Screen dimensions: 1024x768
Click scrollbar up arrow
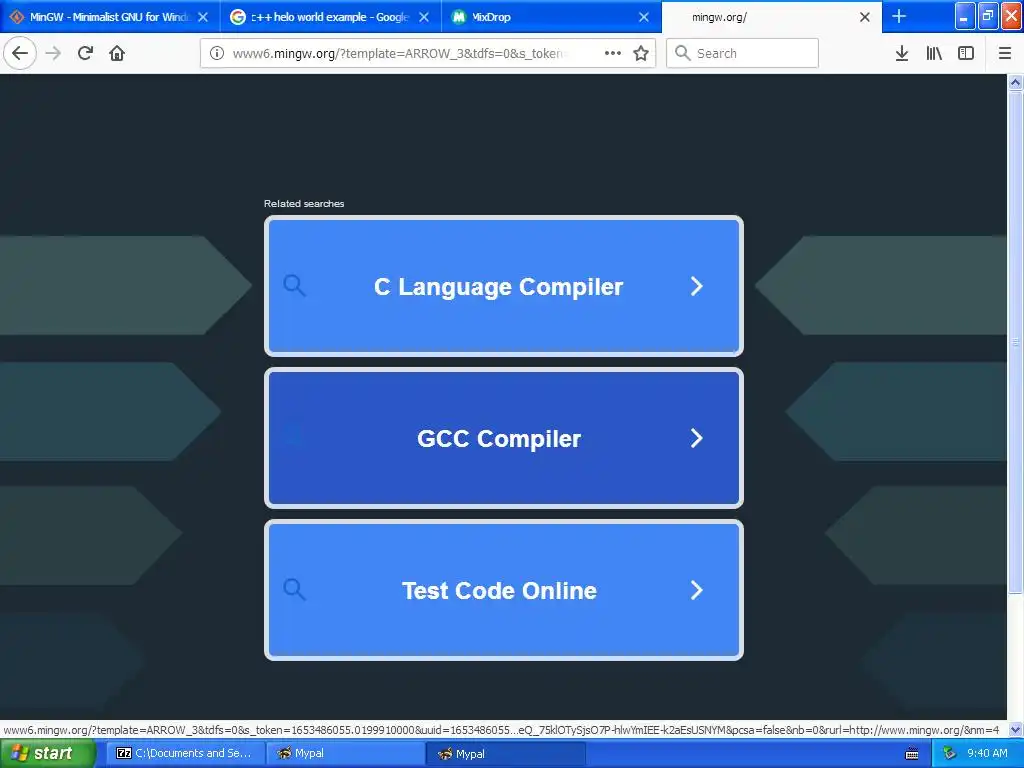[1016, 82]
